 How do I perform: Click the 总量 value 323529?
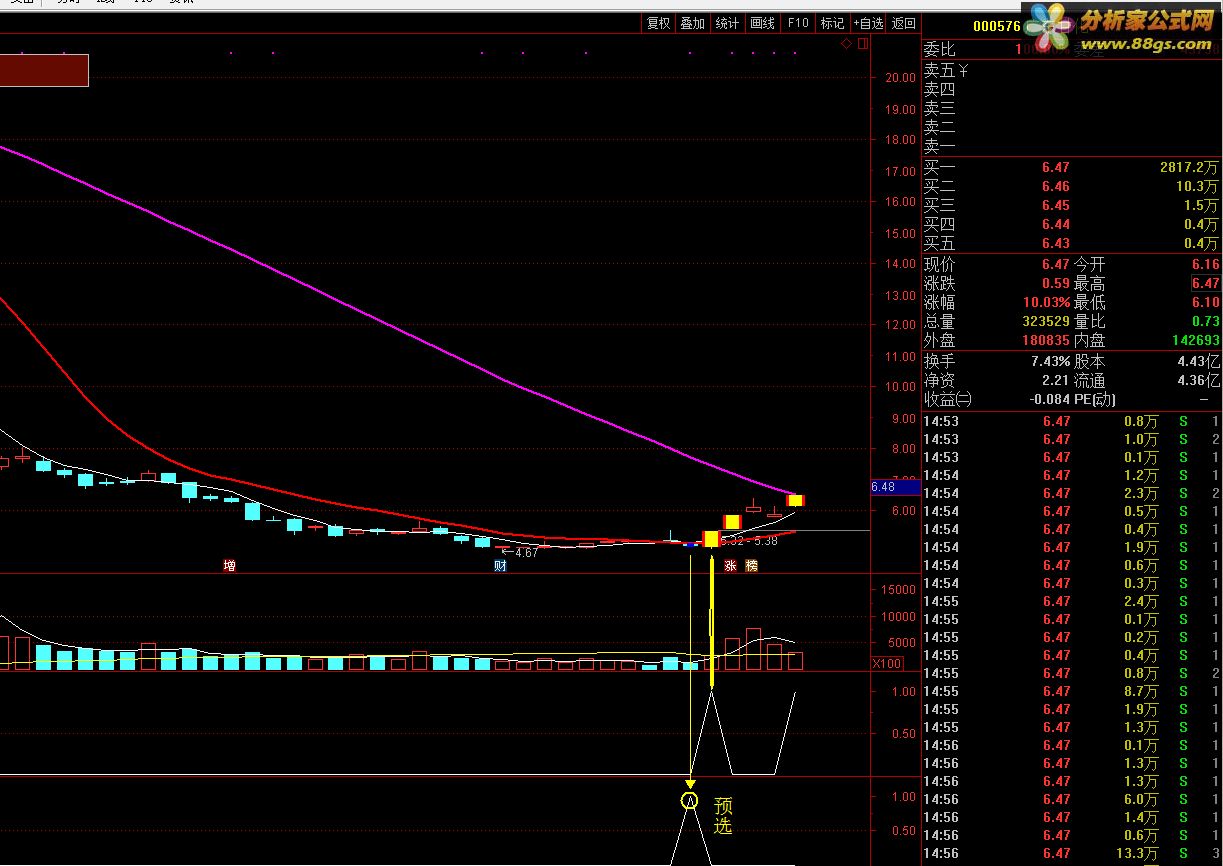click(x=1046, y=321)
